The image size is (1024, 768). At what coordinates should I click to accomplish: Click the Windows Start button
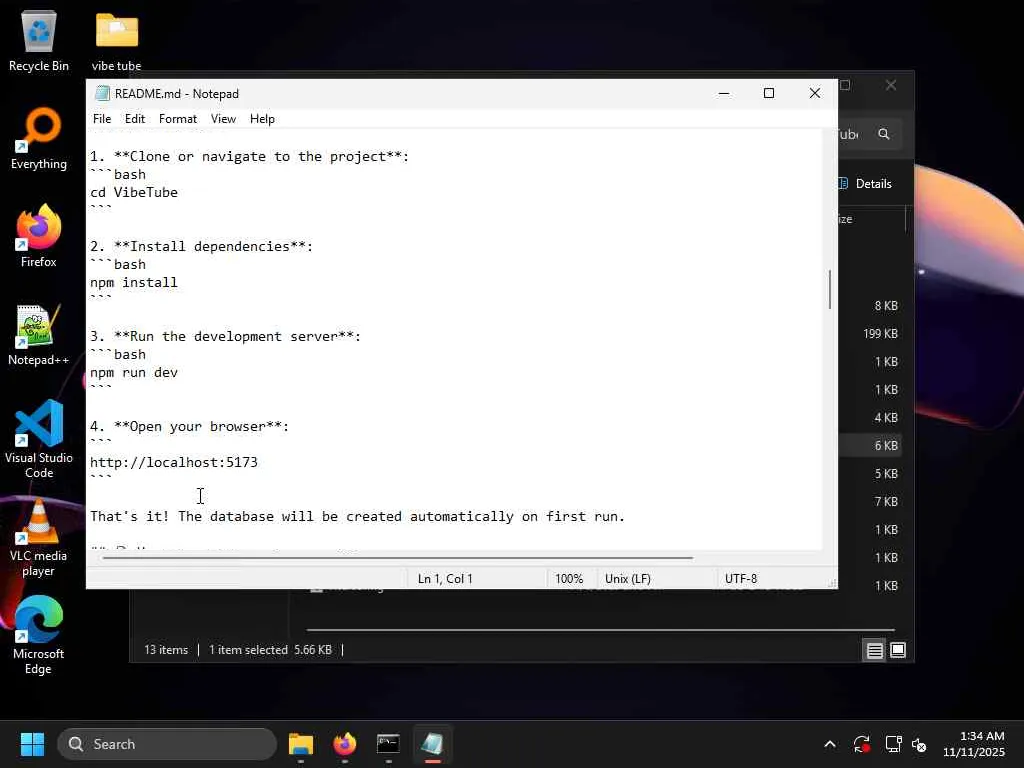32,744
